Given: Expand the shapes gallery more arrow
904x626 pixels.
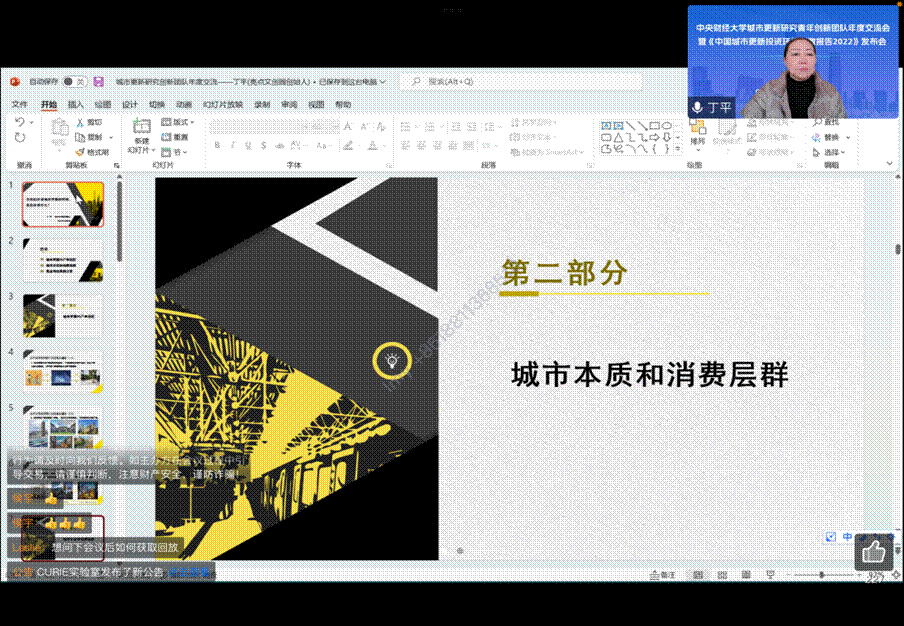Looking at the screenshot, I should 676,150.
